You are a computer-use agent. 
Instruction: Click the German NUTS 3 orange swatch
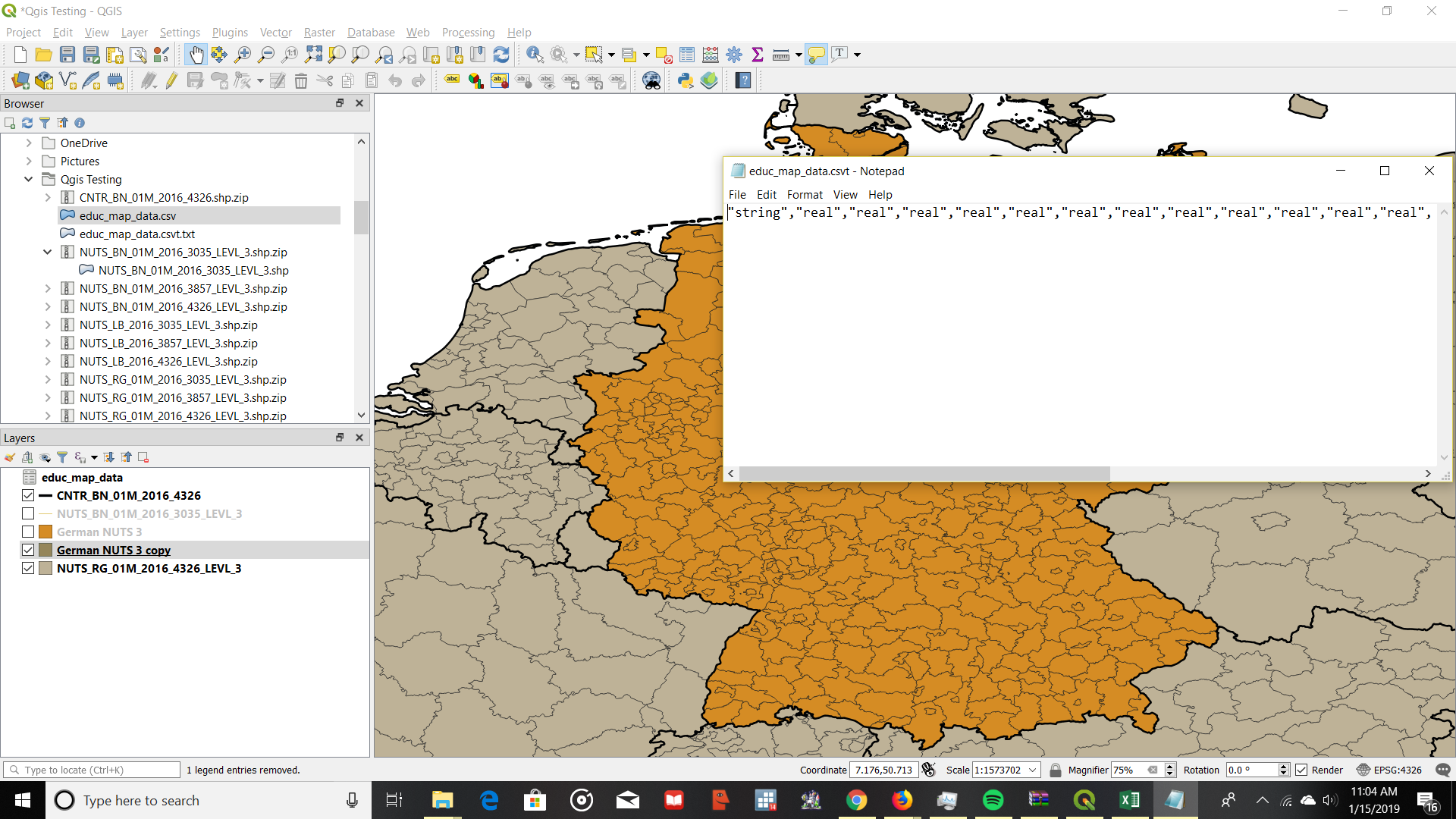(45, 532)
